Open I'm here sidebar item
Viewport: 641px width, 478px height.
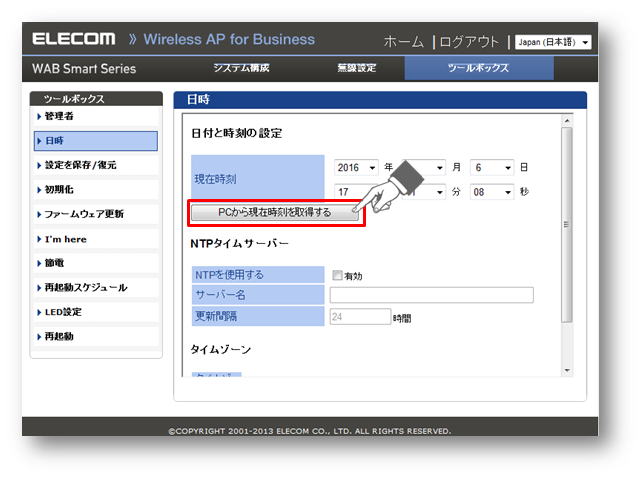pyautogui.click(x=96, y=239)
